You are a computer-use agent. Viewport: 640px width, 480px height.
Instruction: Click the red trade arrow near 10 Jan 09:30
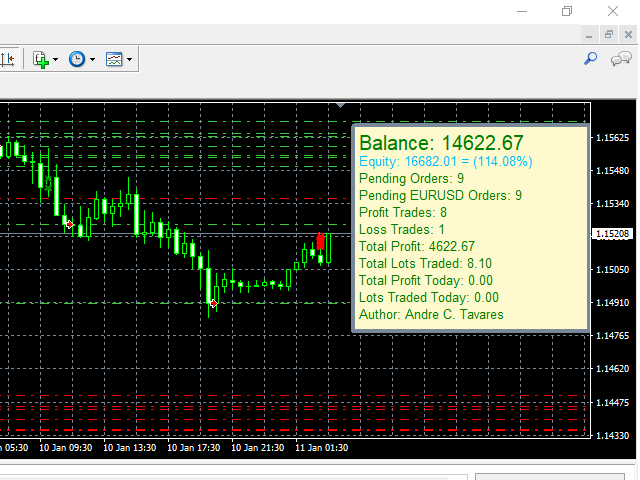pos(70,224)
